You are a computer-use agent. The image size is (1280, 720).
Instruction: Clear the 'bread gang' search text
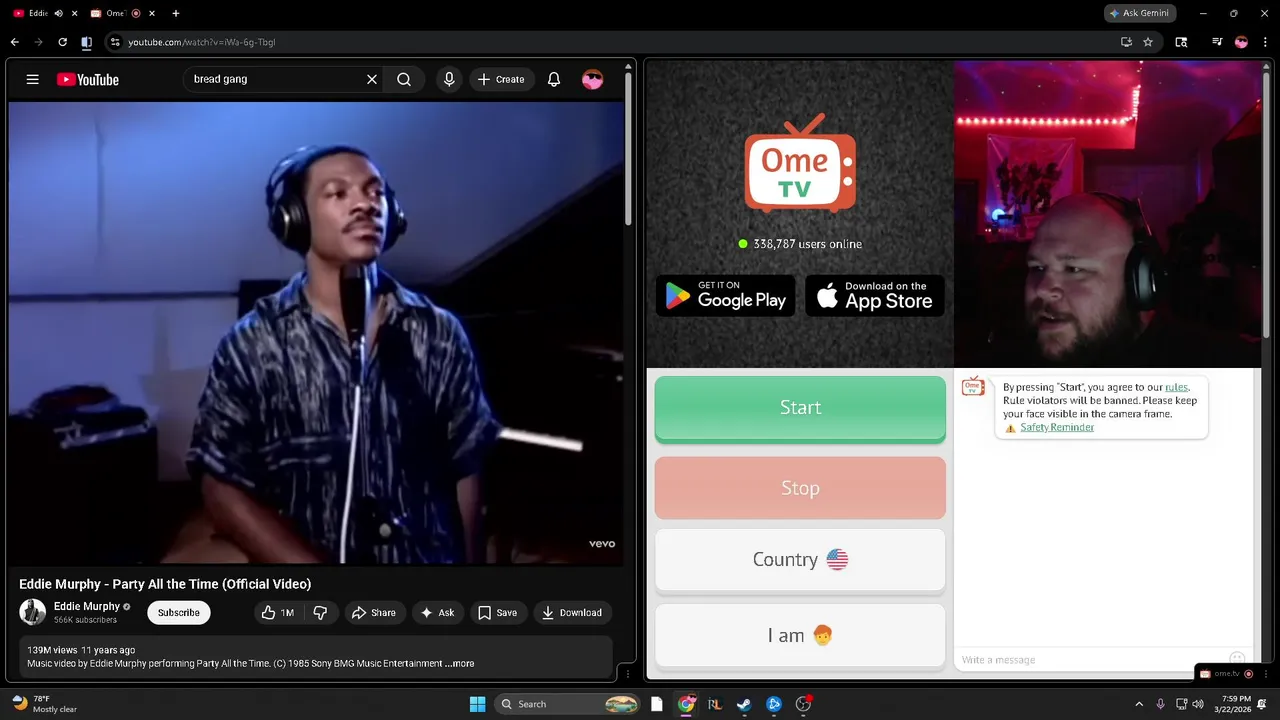click(371, 79)
